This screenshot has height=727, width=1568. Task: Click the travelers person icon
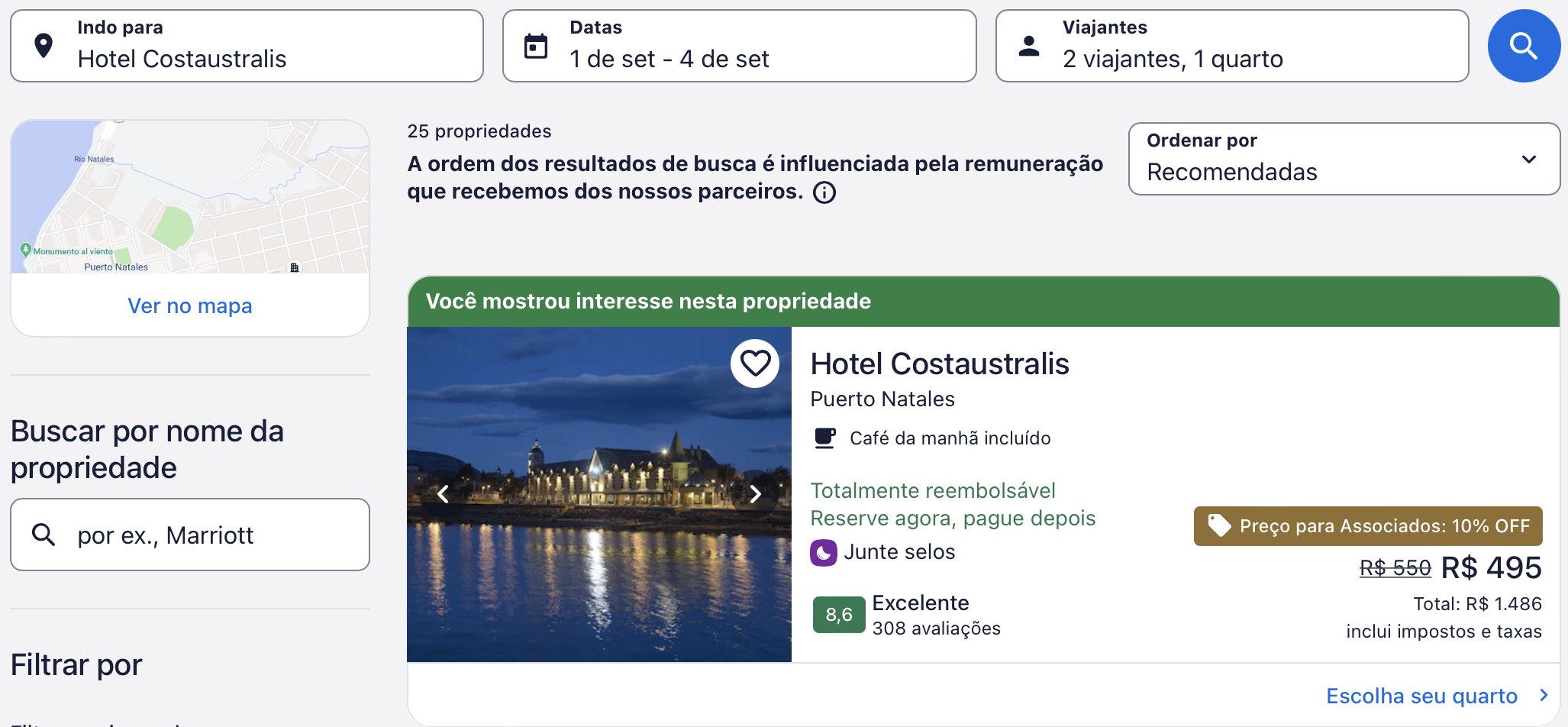pos(1029,47)
